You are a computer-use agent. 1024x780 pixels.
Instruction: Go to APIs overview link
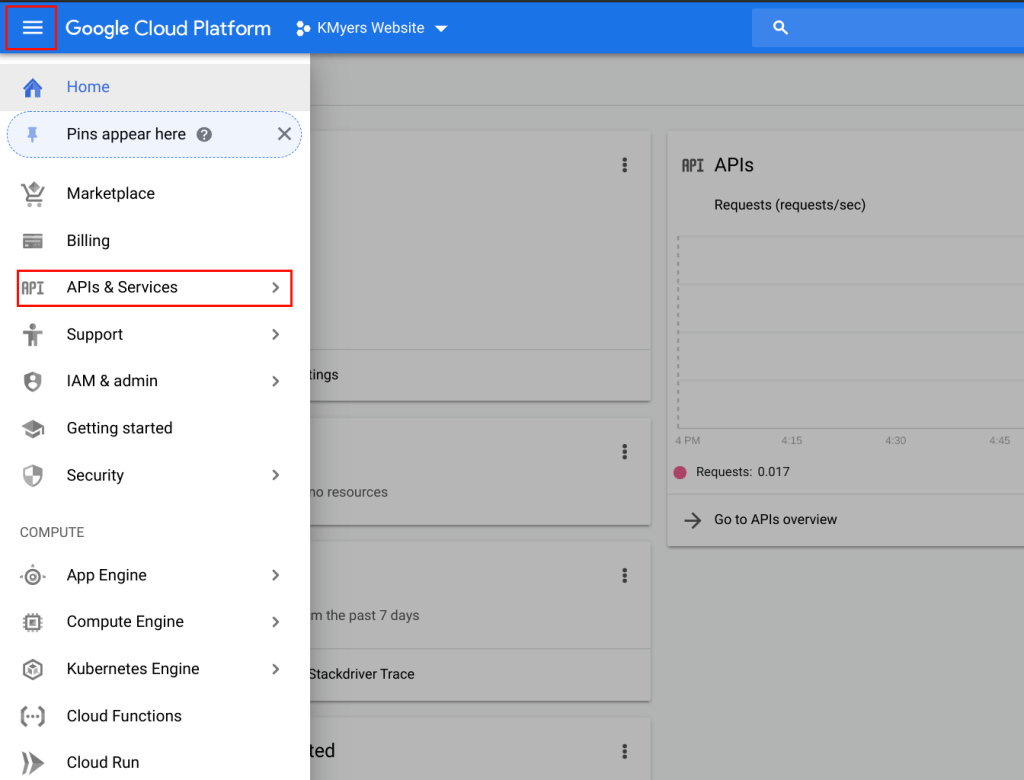coord(775,519)
